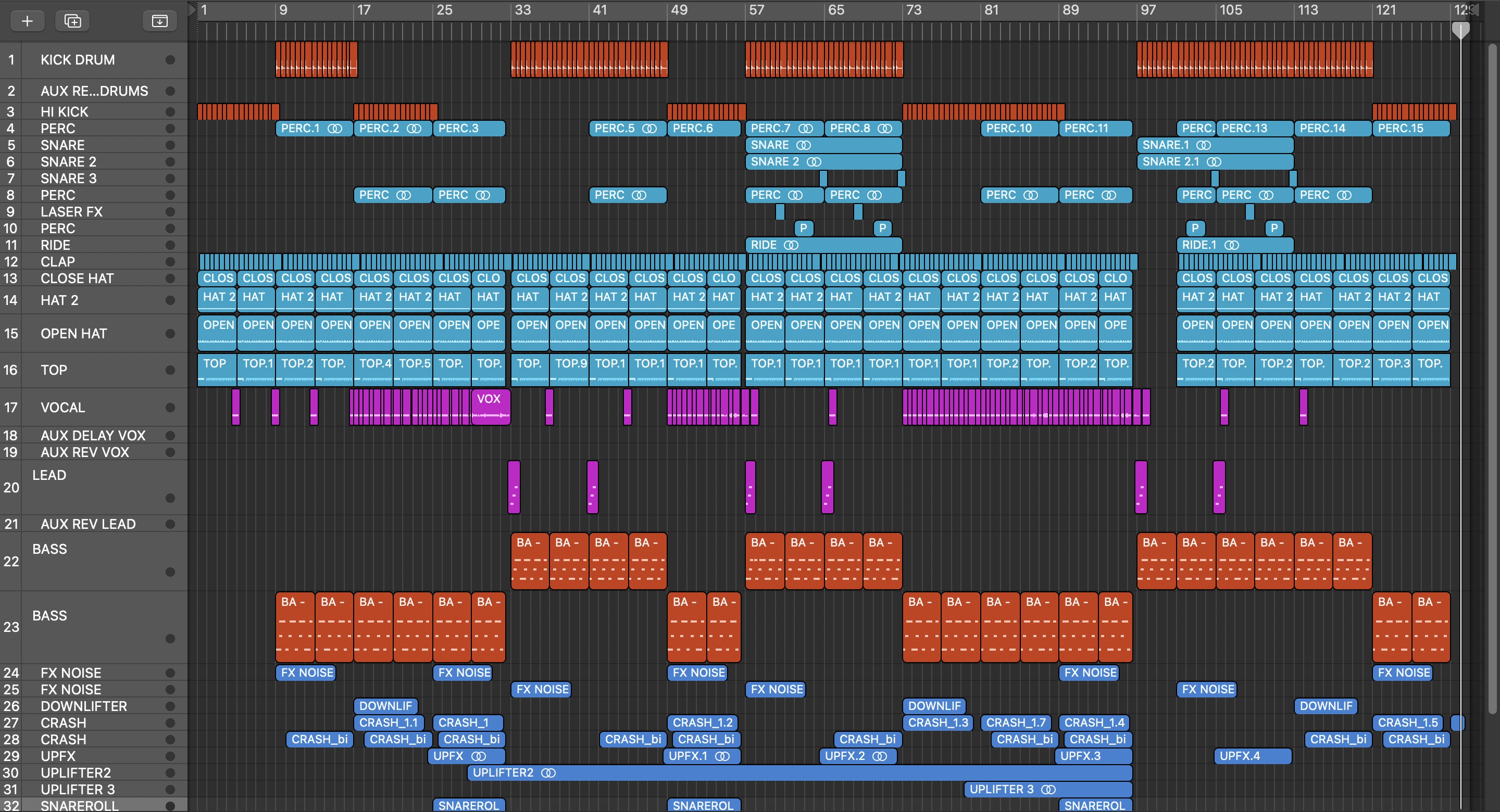The image size is (1500, 812).
Task: Click the playhead handle in the ruler
Action: [1460, 29]
